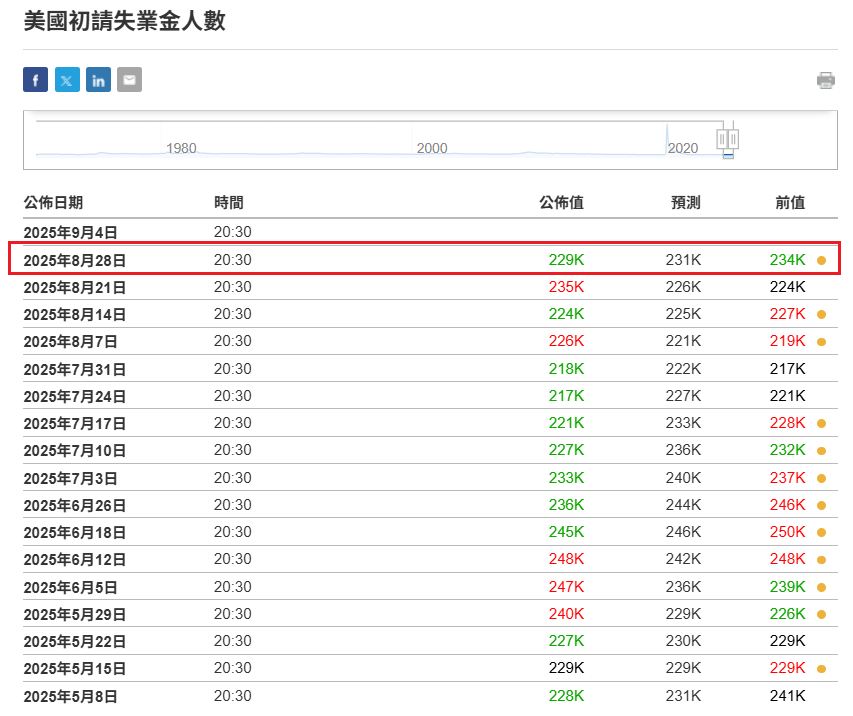The image size is (853, 716).
Task: Share via the X (Twitter) icon
Action: click(x=67, y=80)
